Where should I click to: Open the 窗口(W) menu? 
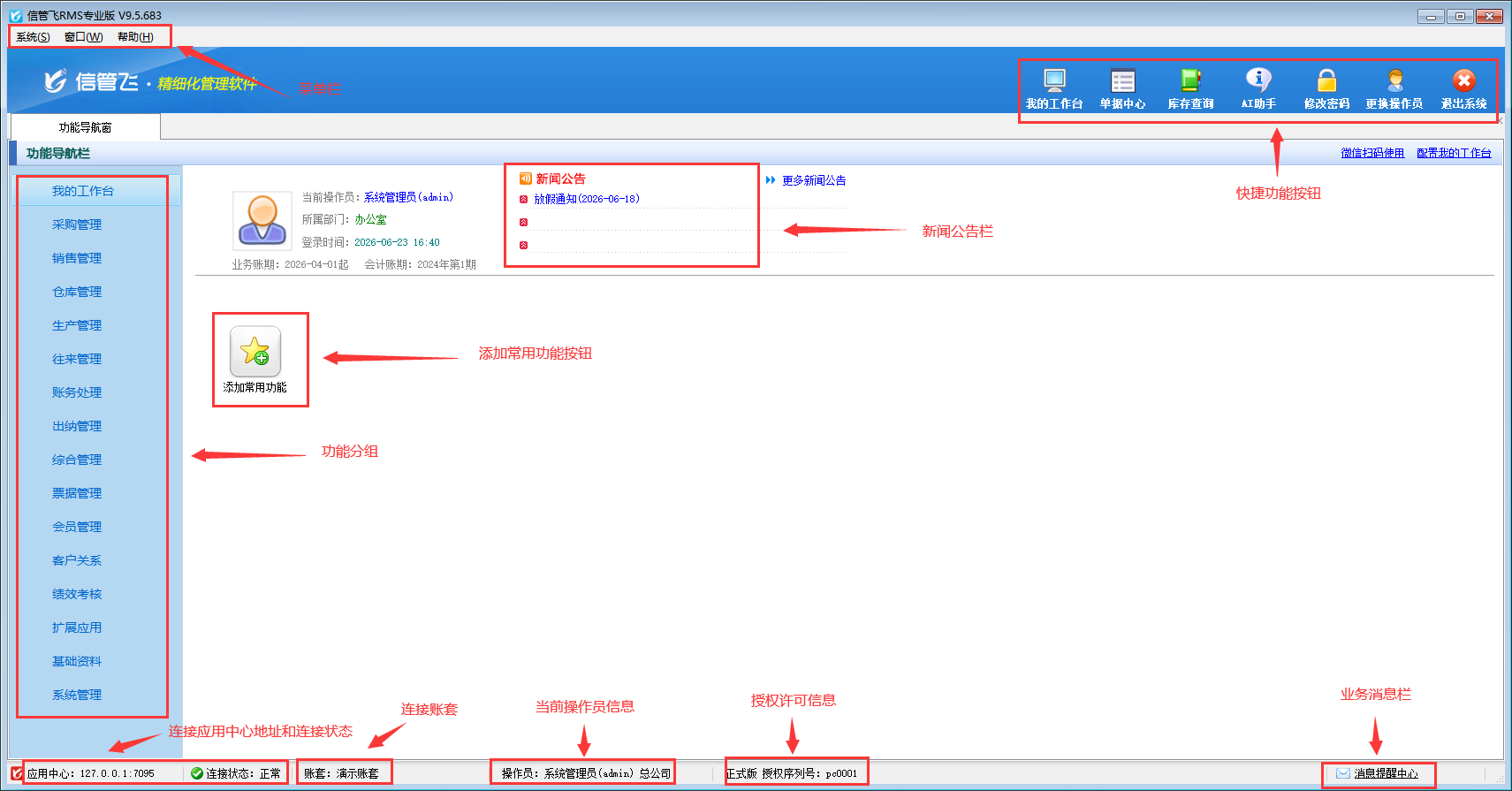(84, 37)
